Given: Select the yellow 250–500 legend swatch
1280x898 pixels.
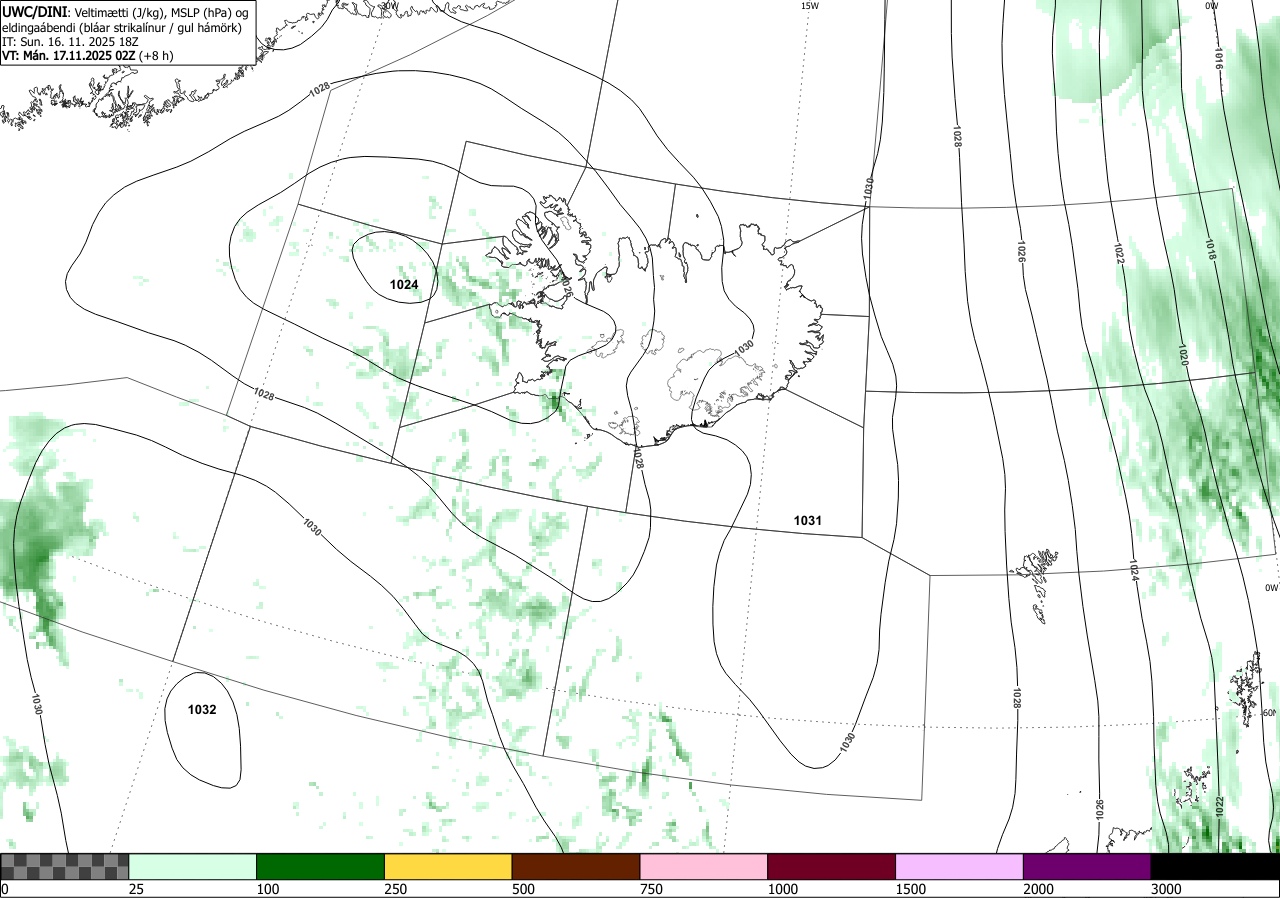Looking at the screenshot, I should tap(448, 866).
